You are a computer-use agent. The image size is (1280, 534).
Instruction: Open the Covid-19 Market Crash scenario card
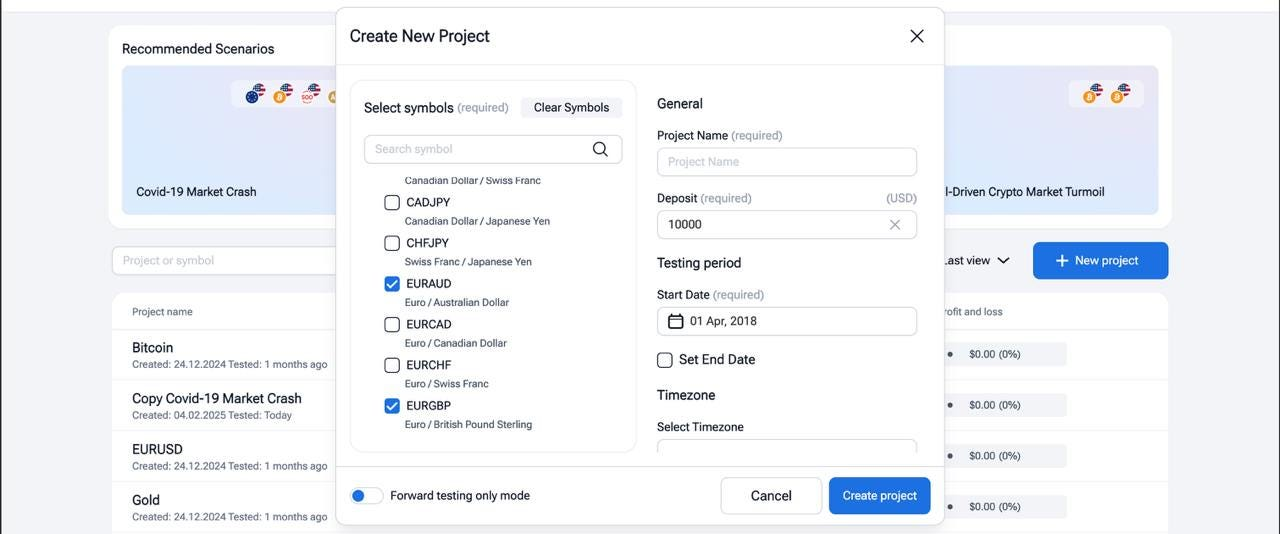(229, 140)
